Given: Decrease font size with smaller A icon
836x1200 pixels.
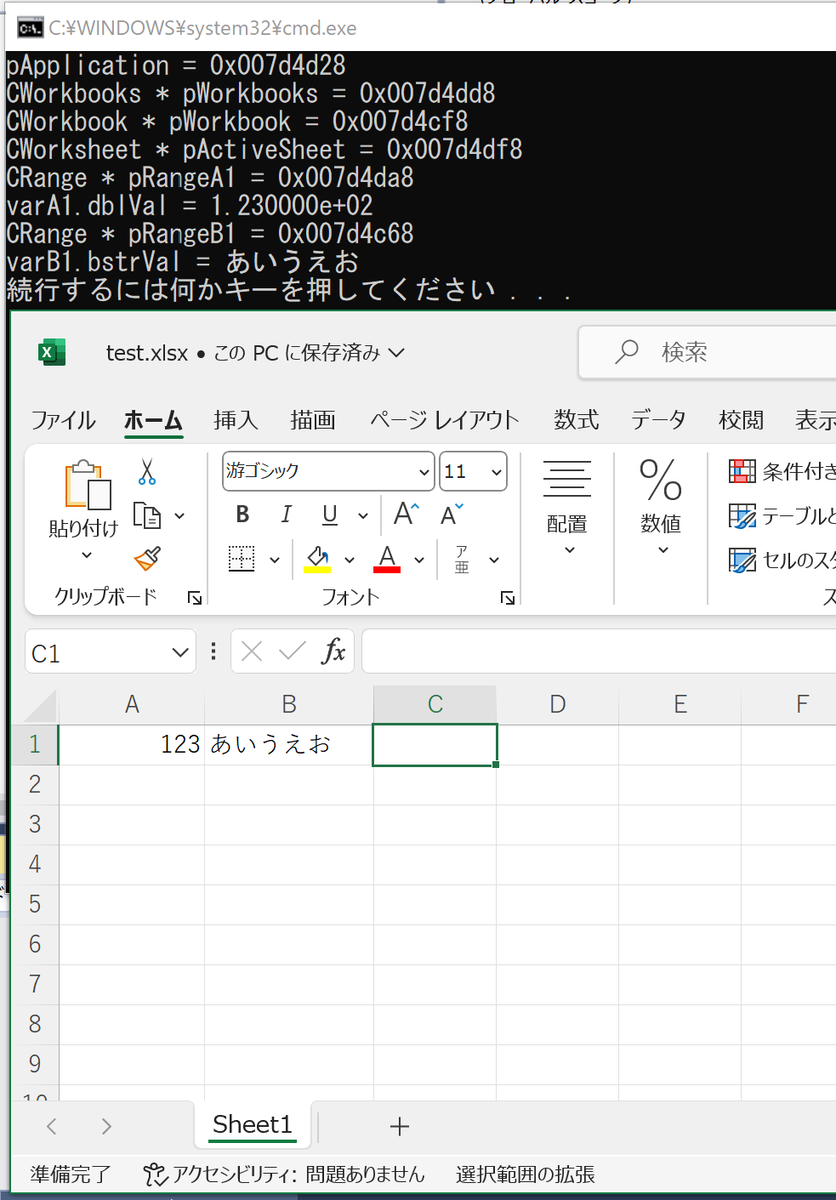Looking at the screenshot, I should tap(452, 515).
